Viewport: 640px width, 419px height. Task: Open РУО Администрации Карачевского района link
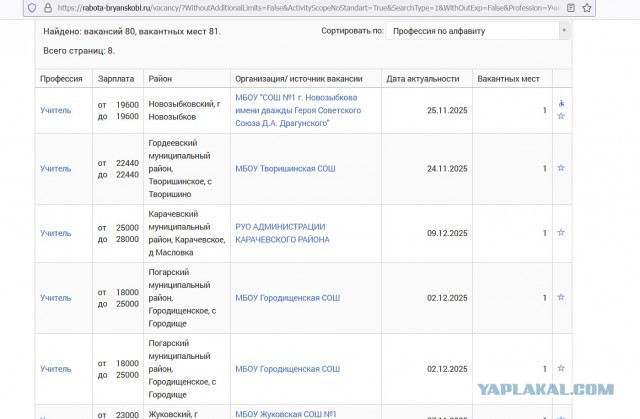(x=282, y=233)
